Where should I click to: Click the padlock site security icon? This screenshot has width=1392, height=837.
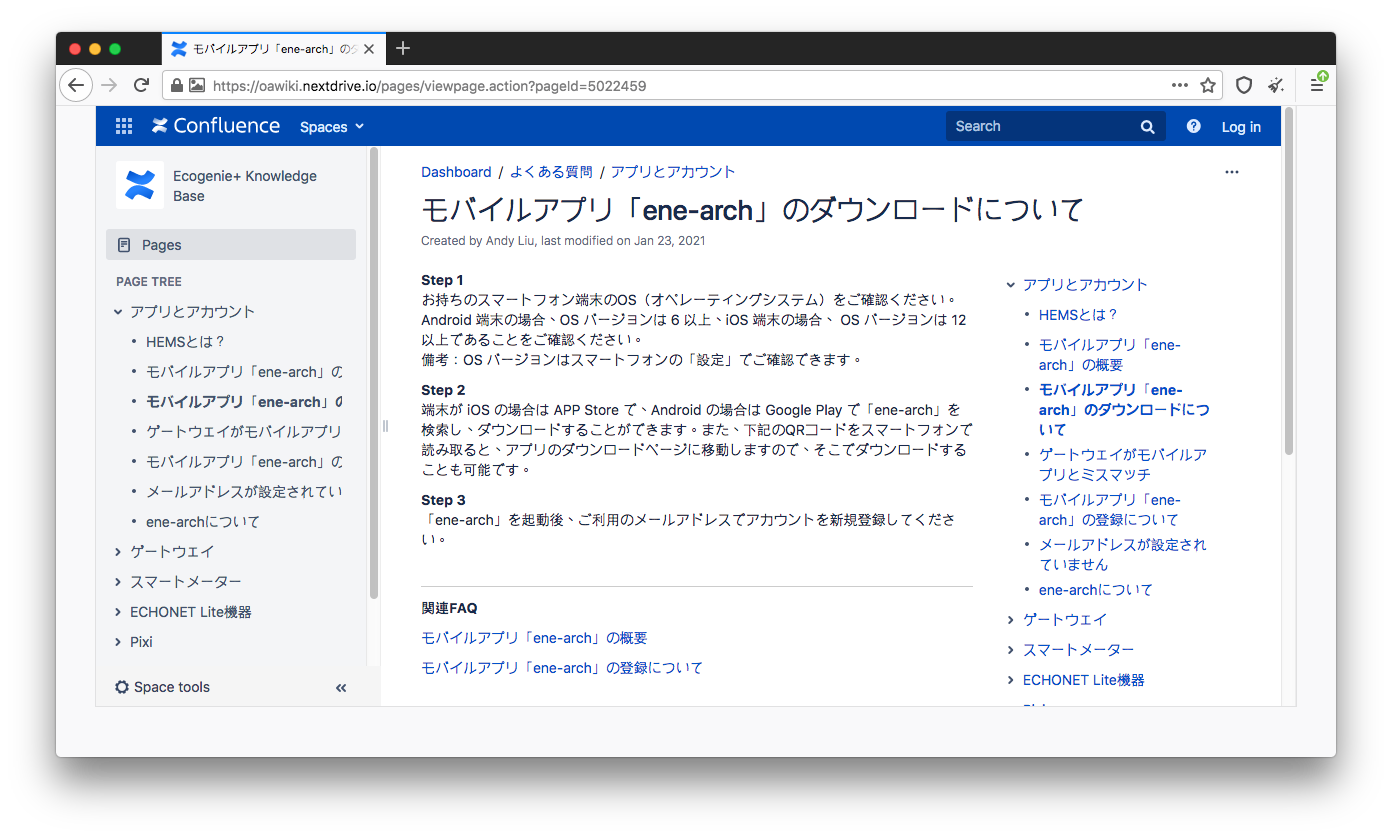point(177,86)
